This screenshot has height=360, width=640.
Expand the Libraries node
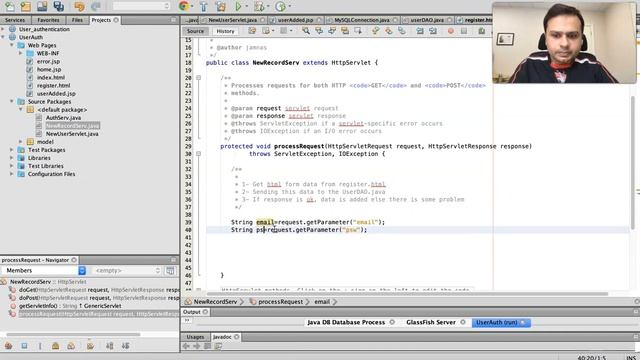pos(12,158)
